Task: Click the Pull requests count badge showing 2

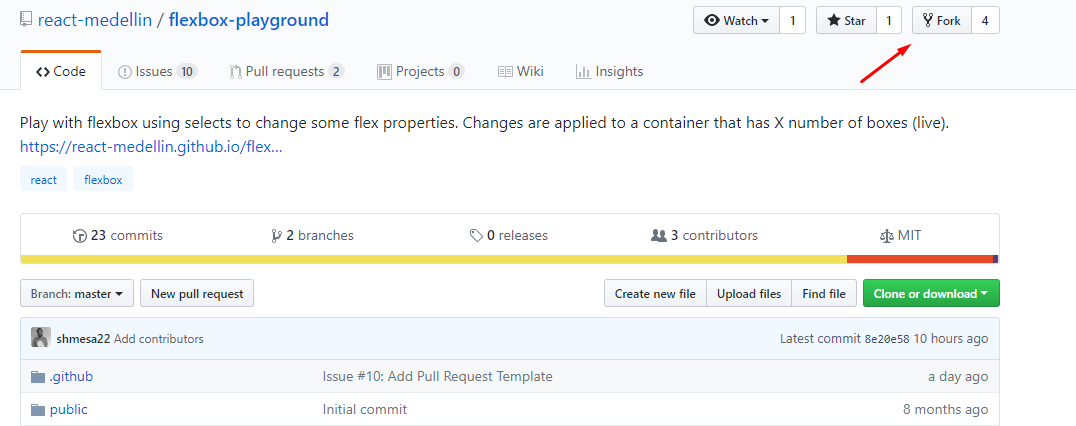Action: pyautogui.click(x=336, y=71)
